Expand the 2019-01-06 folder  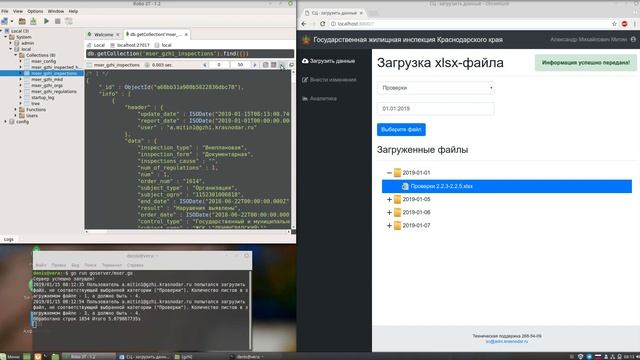point(389,213)
